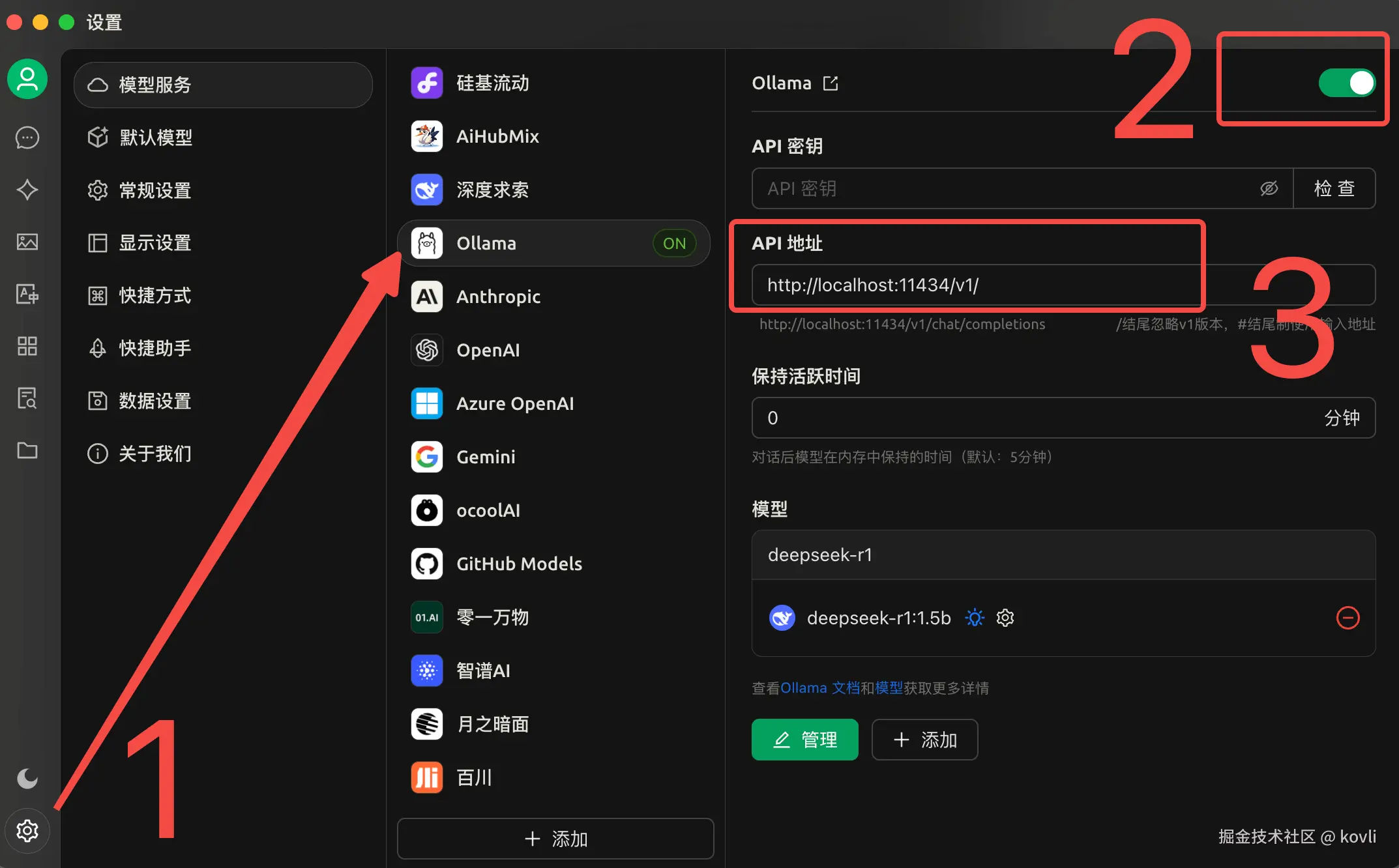Open the mini apps grid icon
Screen dimensions: 1399x868
(27, 346)
